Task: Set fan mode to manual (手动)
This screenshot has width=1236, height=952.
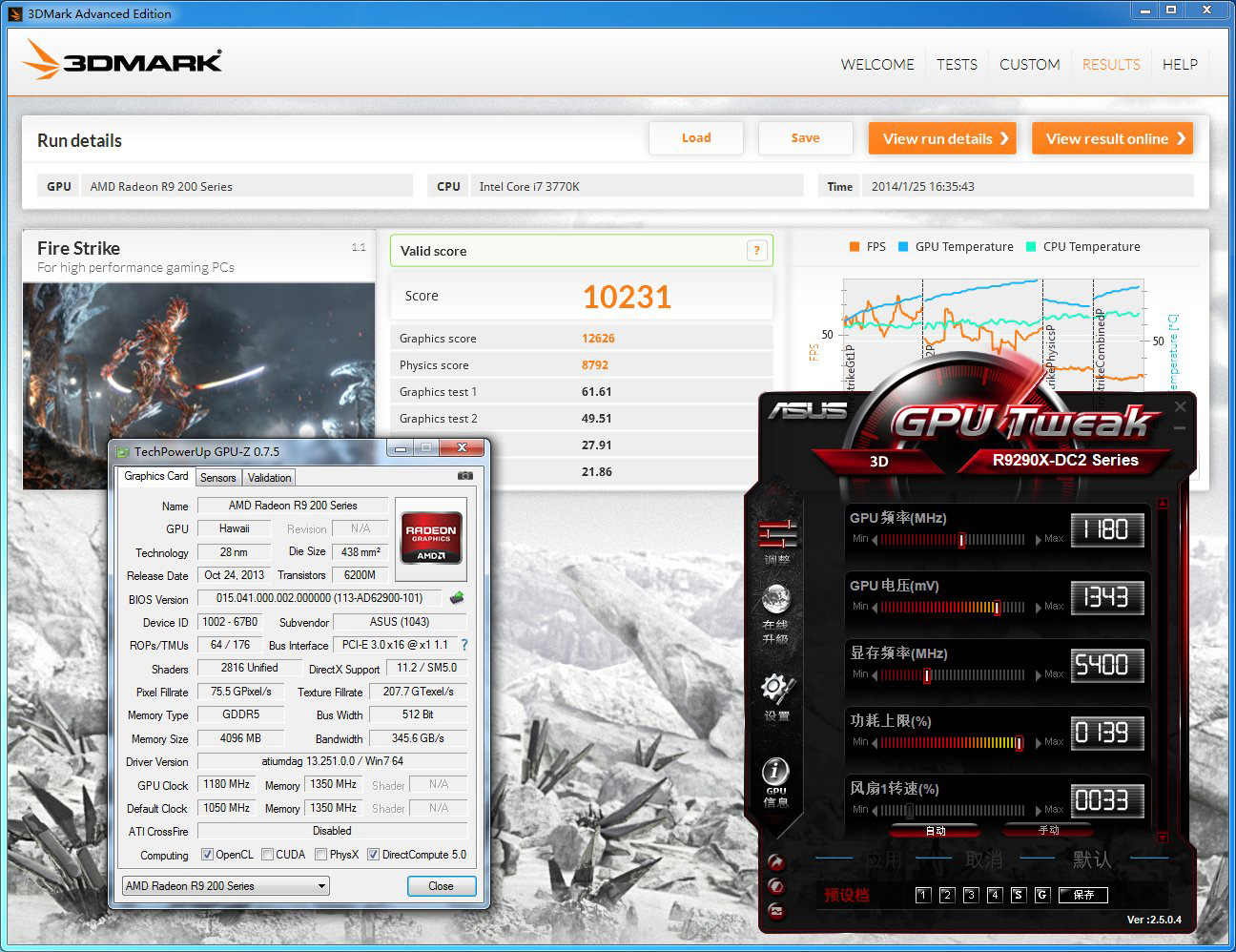Action: tap(1048, 830)
